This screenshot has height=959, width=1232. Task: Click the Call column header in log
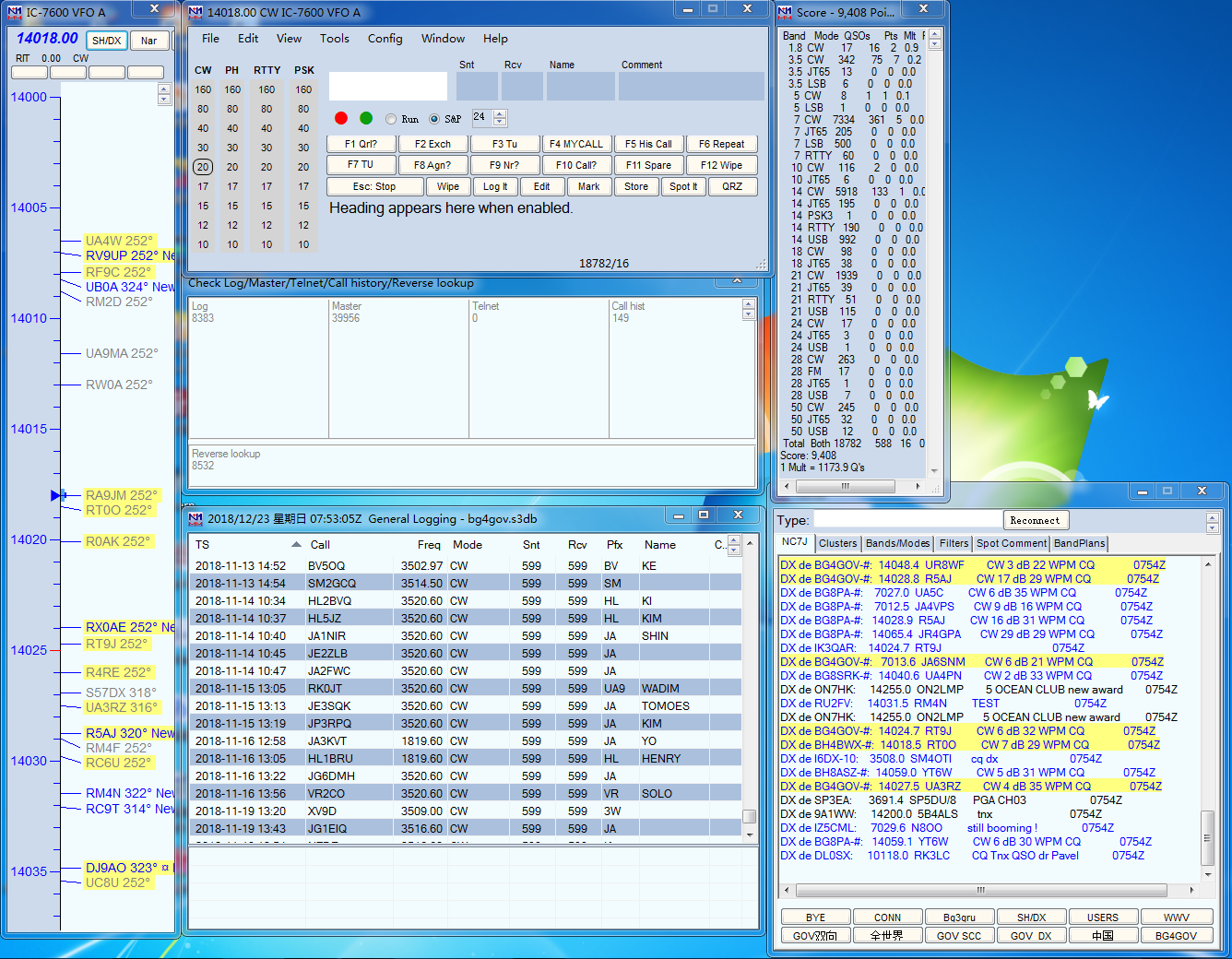(320, 545)
